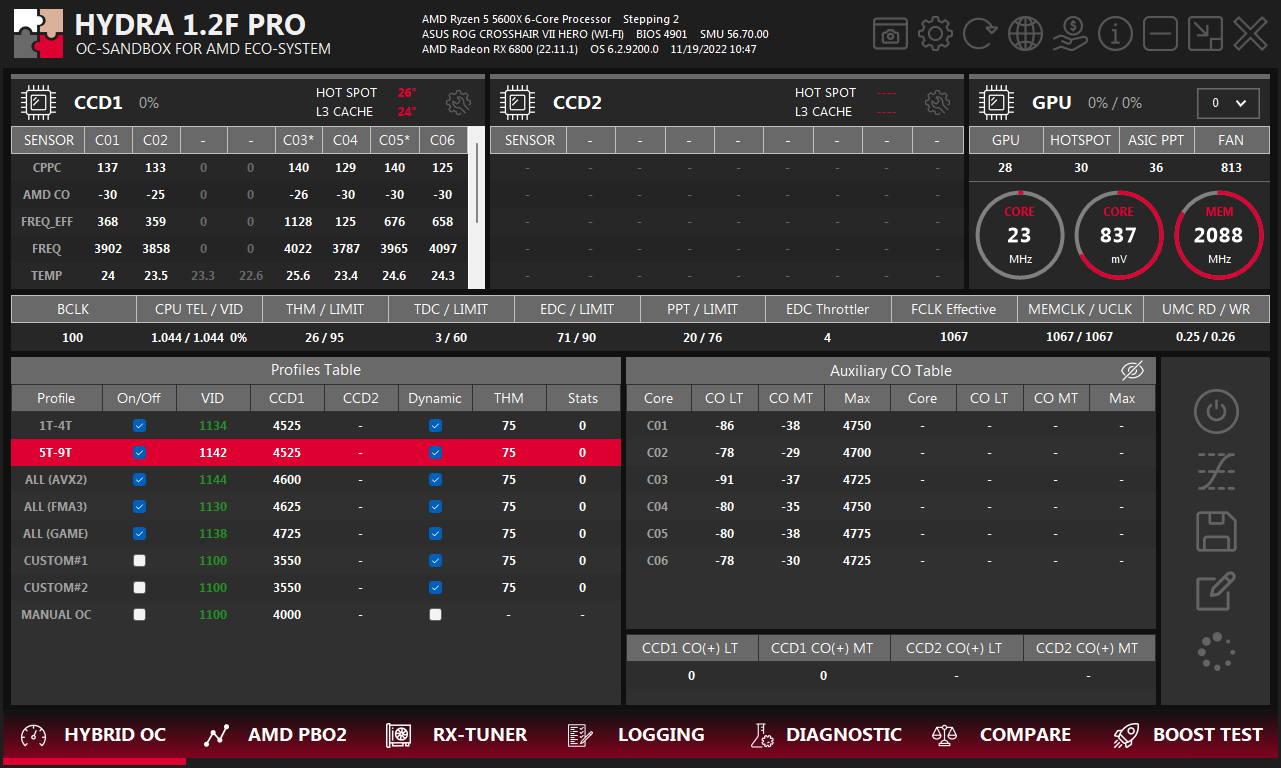This screenshot has width=1281, height=768.
Task: Click the C06 sensor column header
Action: point(443,140)
